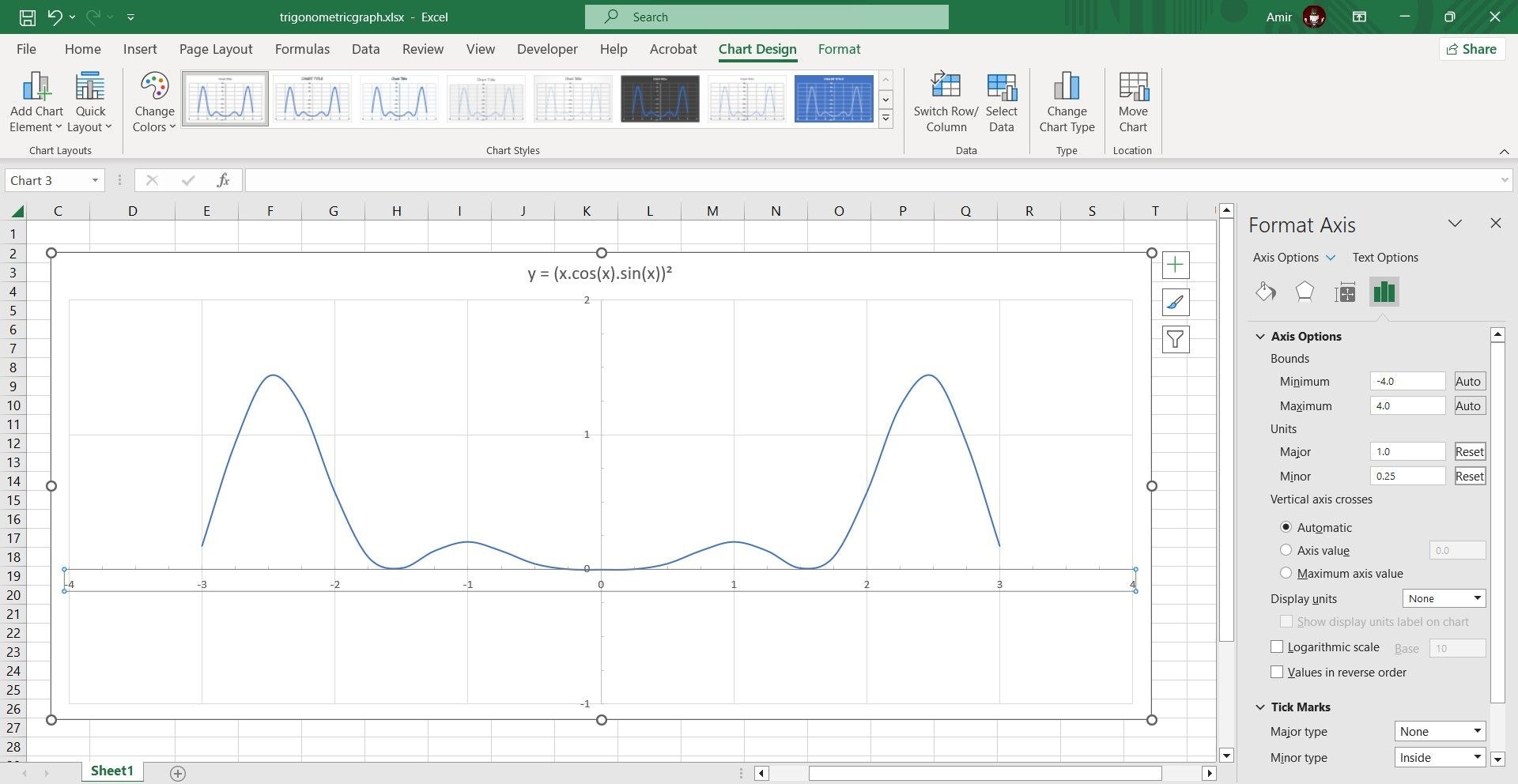
Task: Switch to the Home tab
Action: 83,49
